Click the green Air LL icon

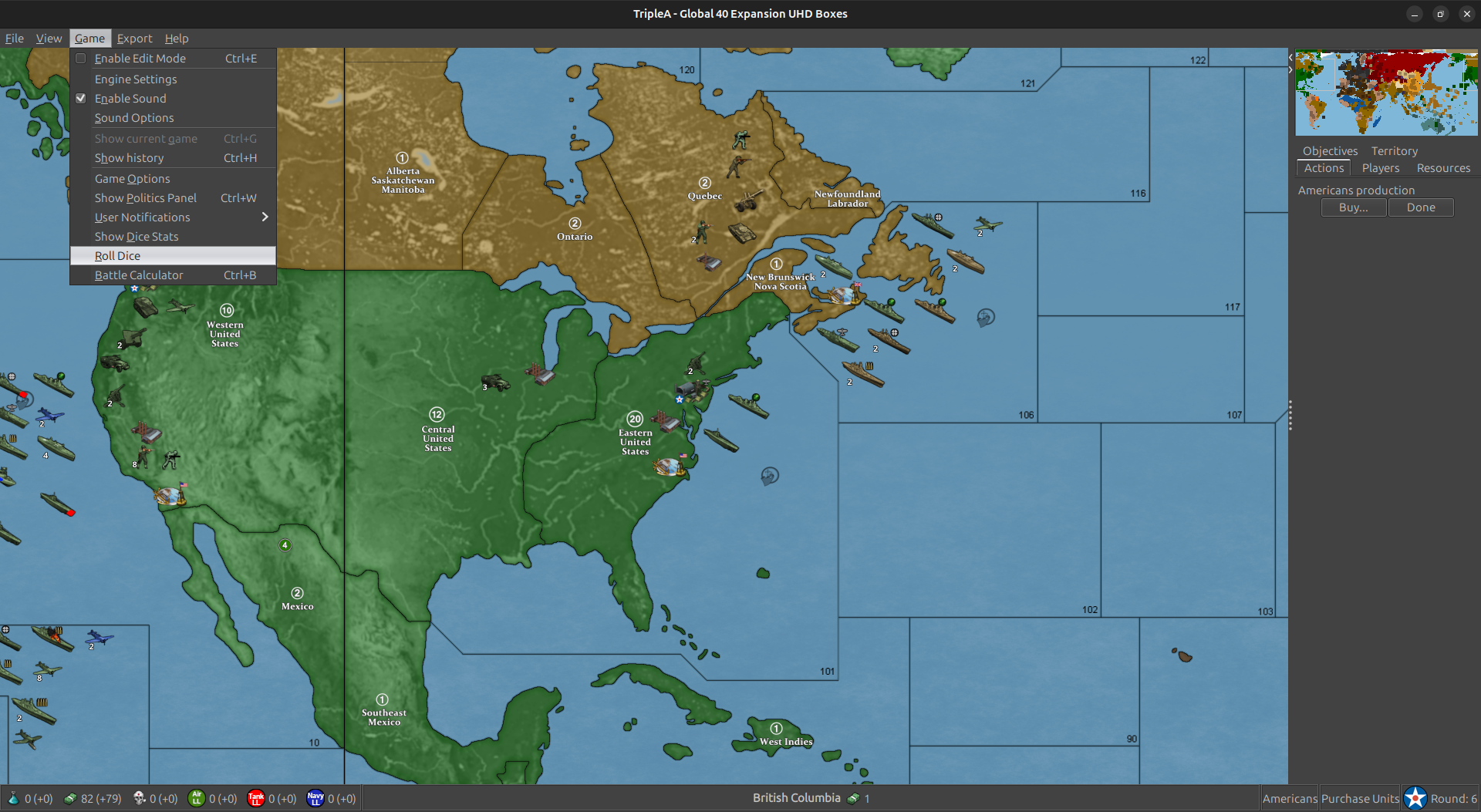[198, 798]
